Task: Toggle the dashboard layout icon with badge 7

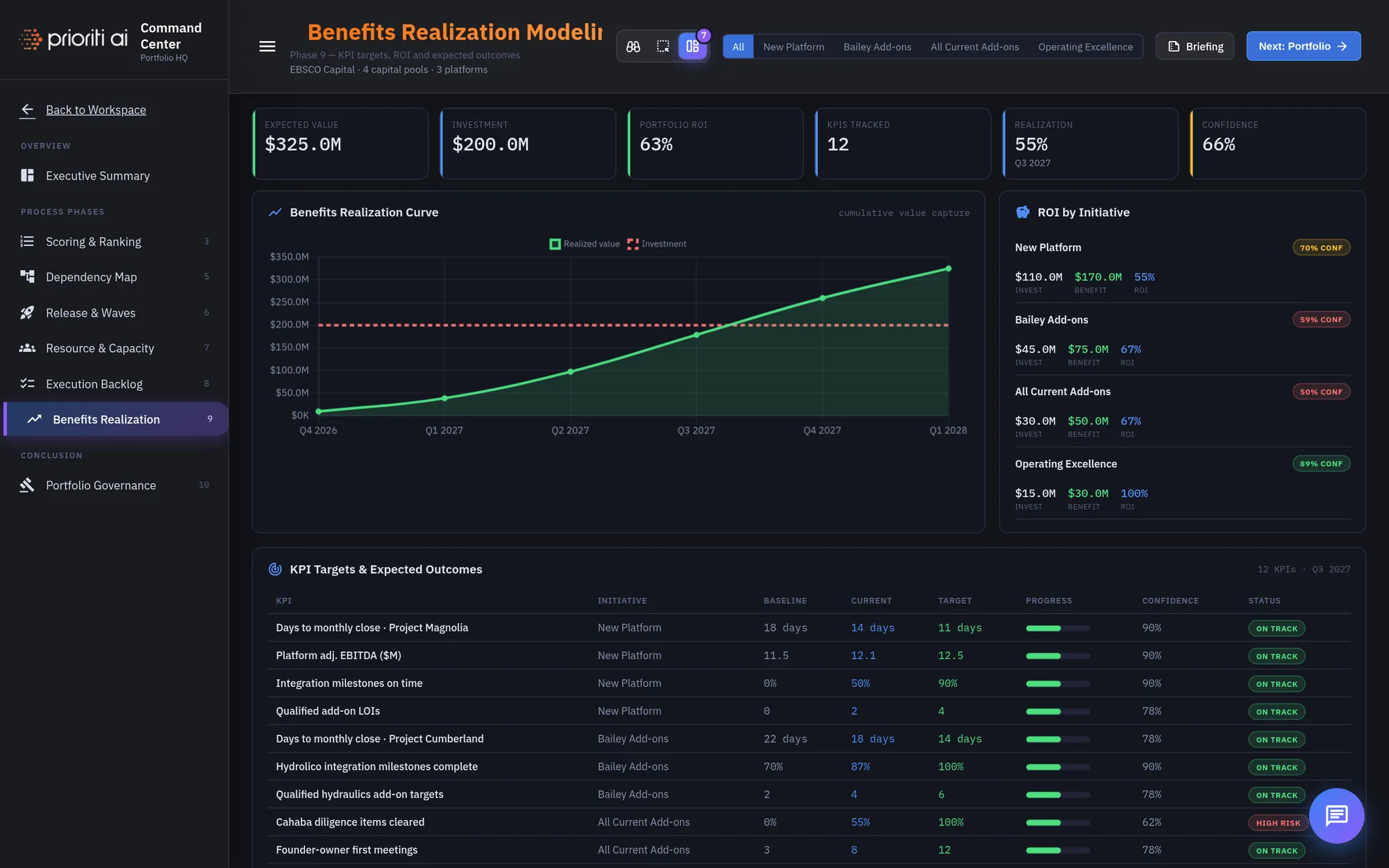Action: click(x=693, y=47)
